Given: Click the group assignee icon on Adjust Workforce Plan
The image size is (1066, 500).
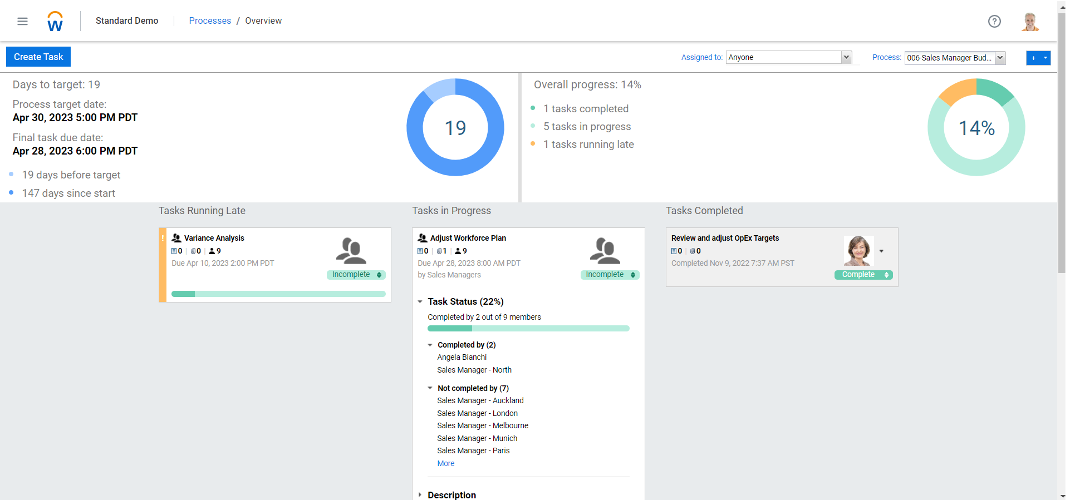Looking at the screenshot, I should coord(604,250).
